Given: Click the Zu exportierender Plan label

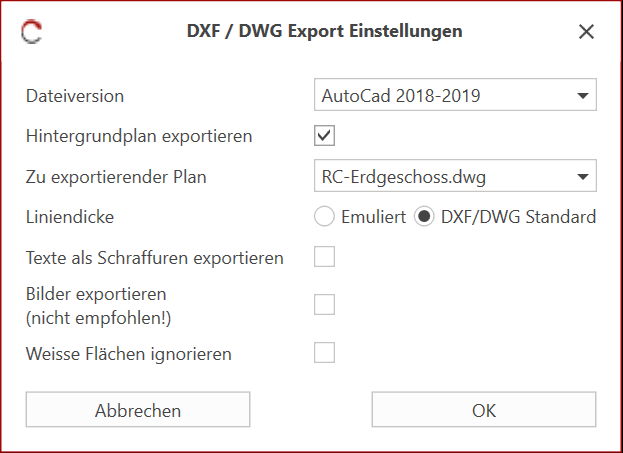Looking at the screenshot, I should point(118,176).
